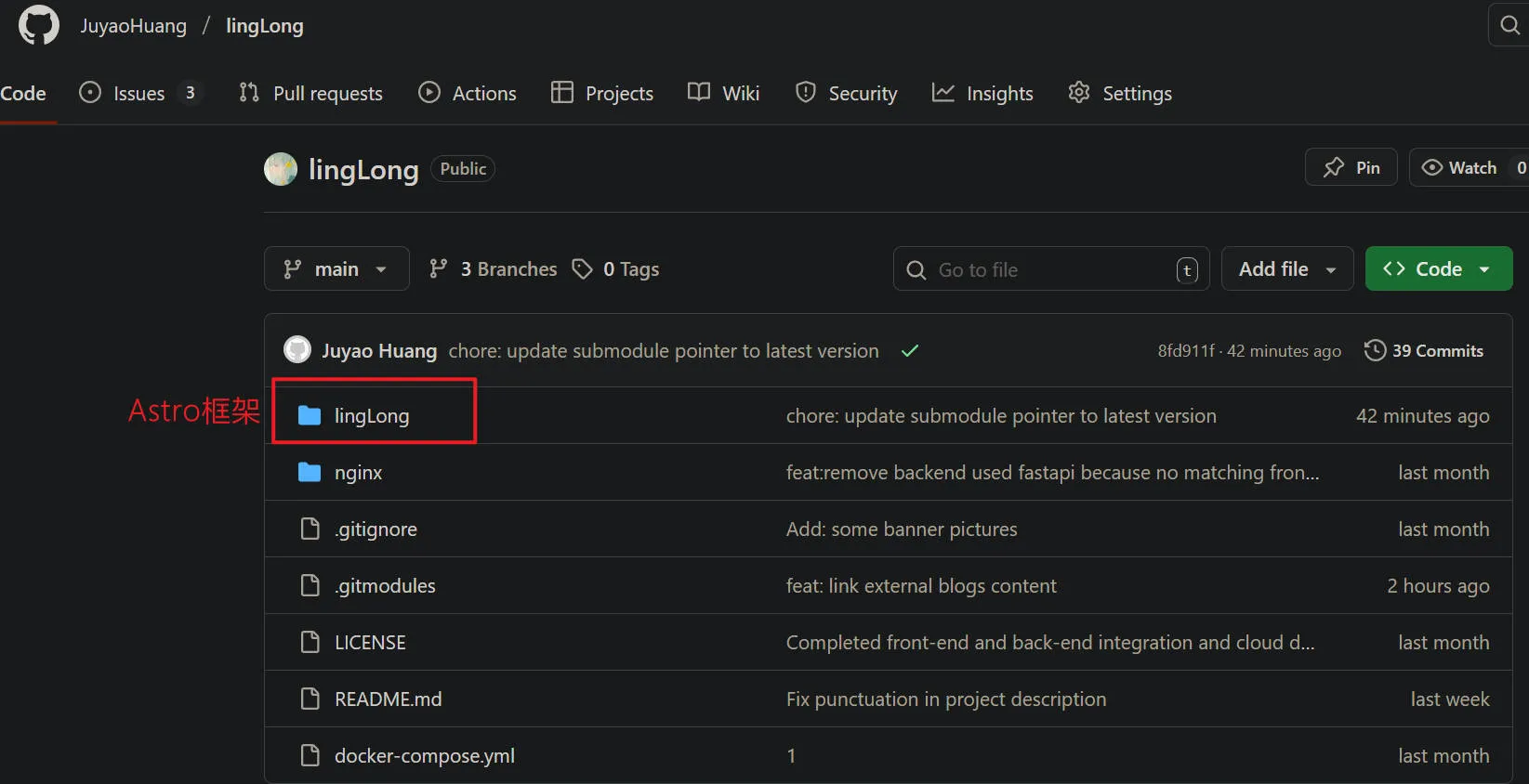Screen dimensions: 1529x784
Task: Open the search magnifier in header
Action: (1509, 25)
